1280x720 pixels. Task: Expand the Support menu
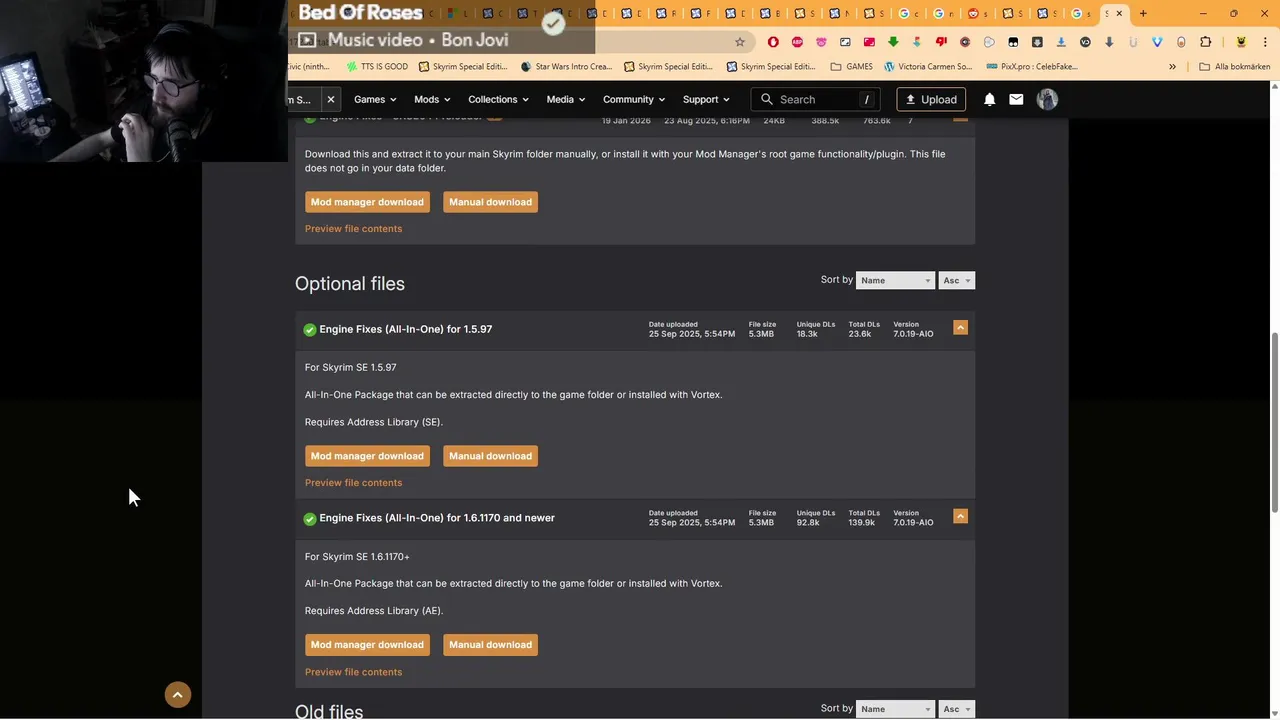click(706, 99)
